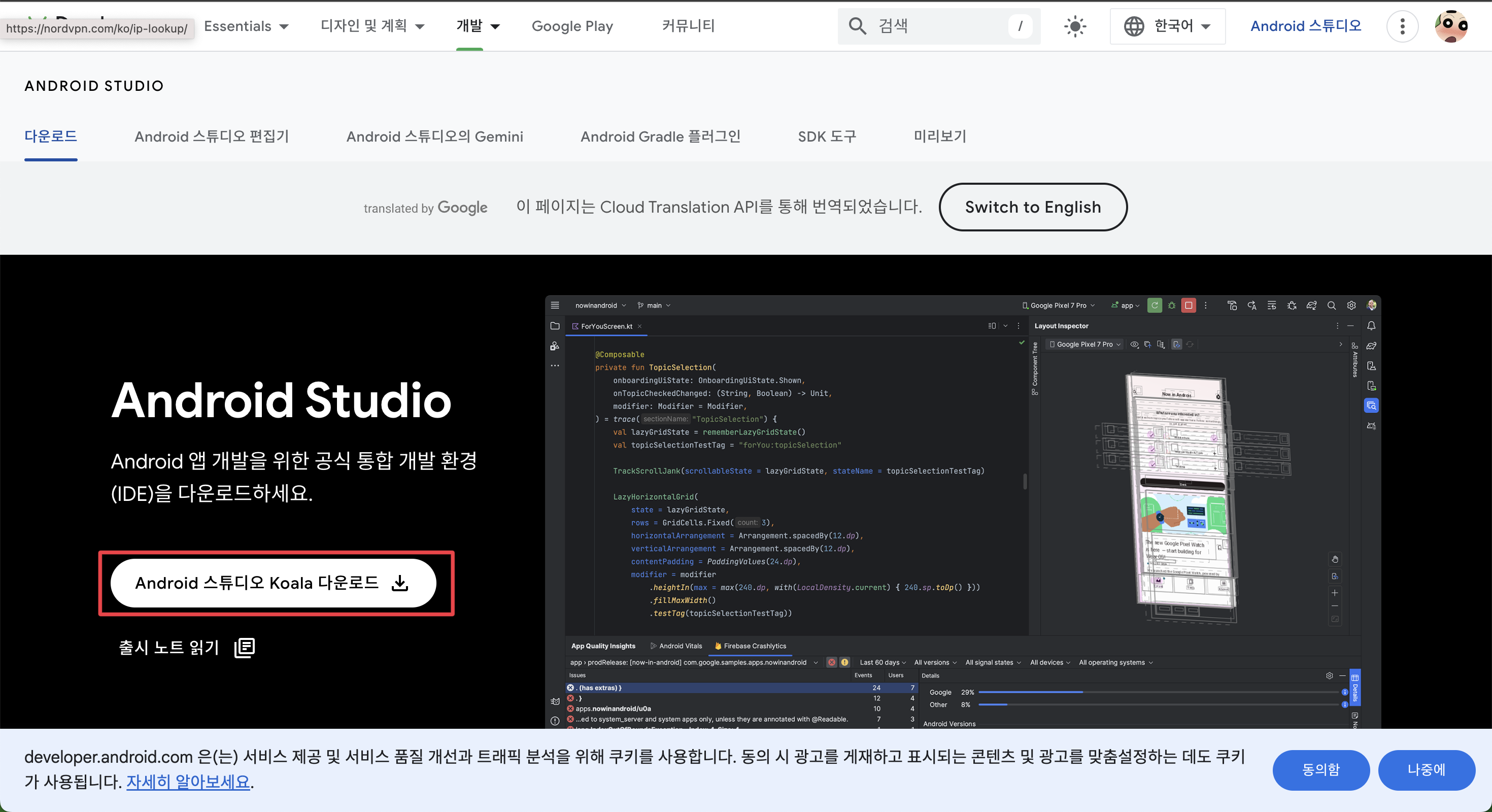Screen dimensions: 1492x812
Task: Click Android 스튜디오 Koala 다운로드 button
Action: 274,583
